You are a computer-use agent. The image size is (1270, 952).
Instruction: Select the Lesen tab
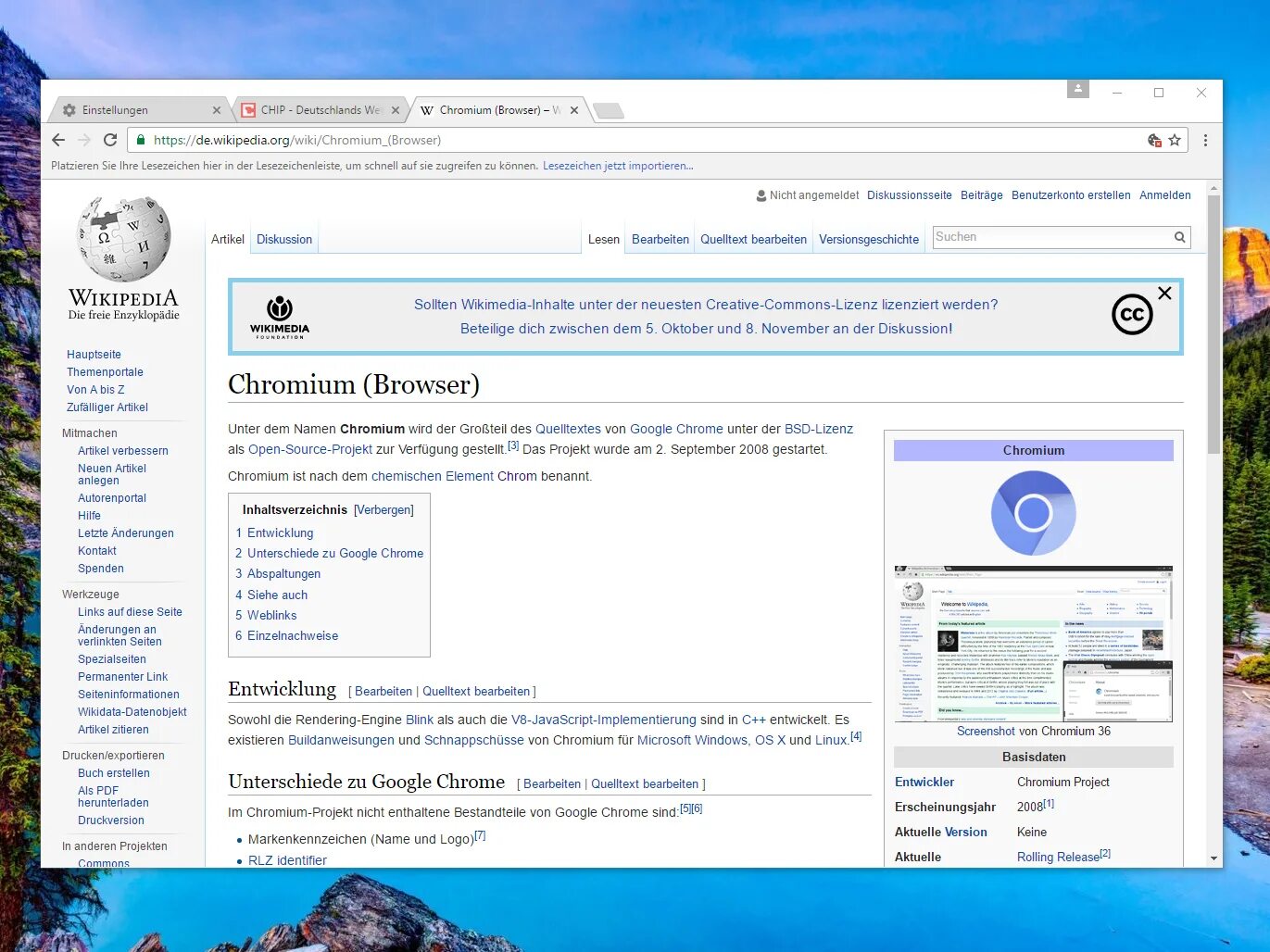coord(604,239)
